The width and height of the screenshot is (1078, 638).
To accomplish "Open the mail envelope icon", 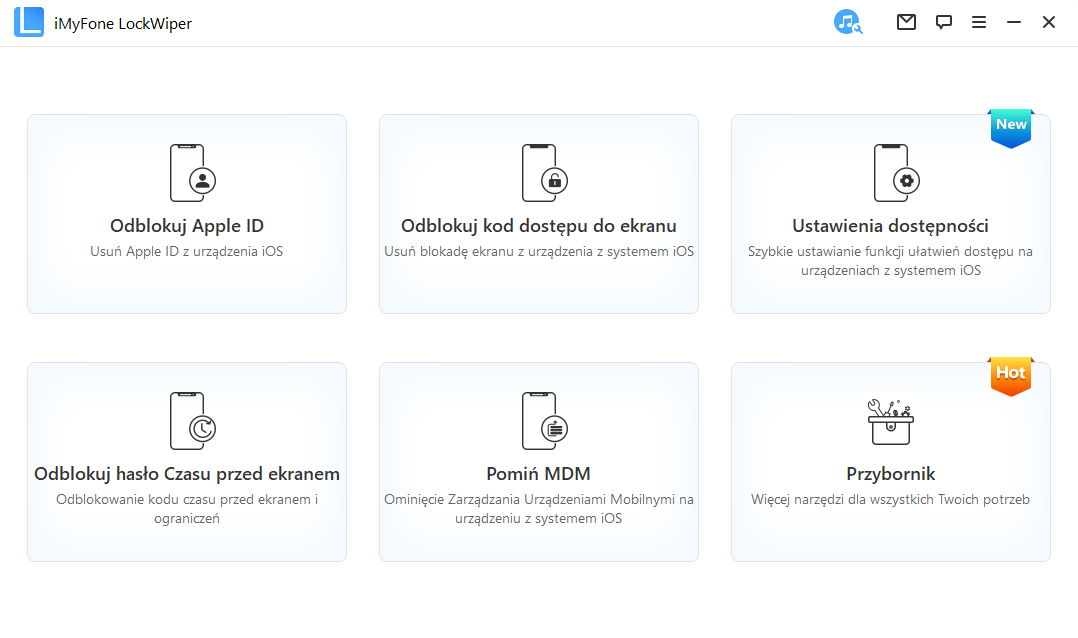I will coord(906,22).
